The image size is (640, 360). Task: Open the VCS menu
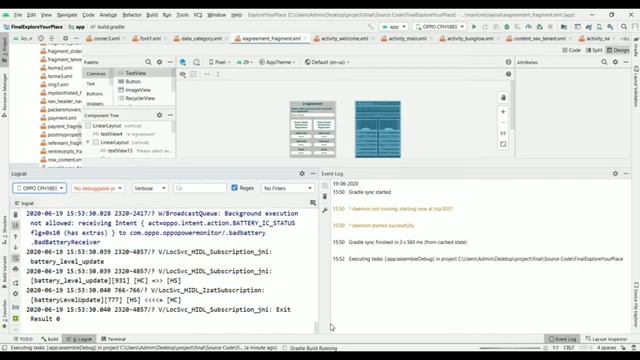pos(198,15)
